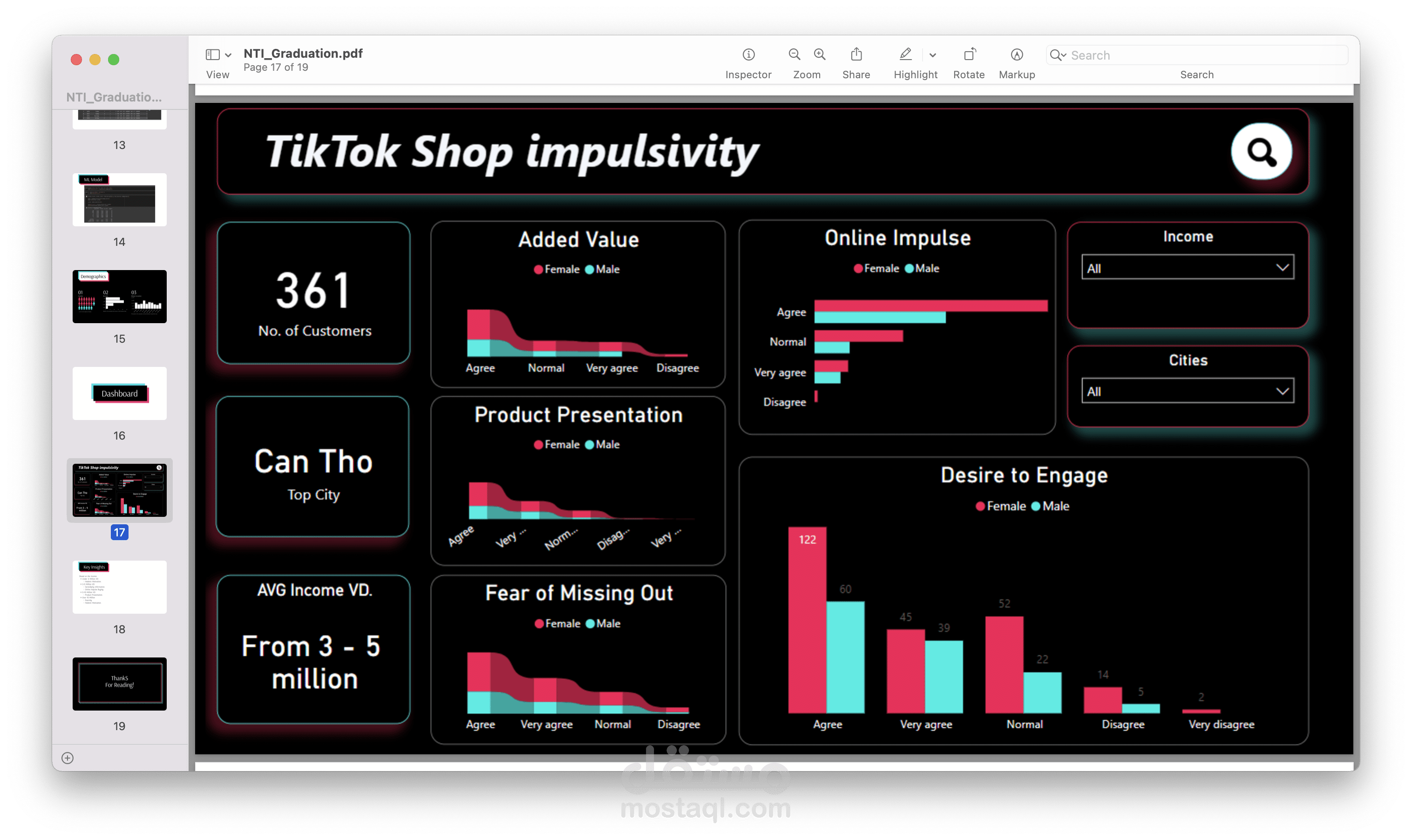Open search options magnifier chevron
Screen dimensions: 1412x840
pyautogui.click(x=1057, y=55)
